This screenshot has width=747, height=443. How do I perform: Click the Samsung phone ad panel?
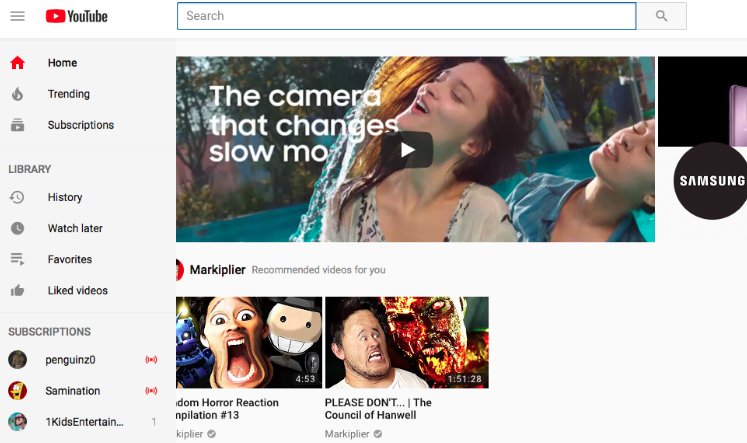click(x=702, y=101)
